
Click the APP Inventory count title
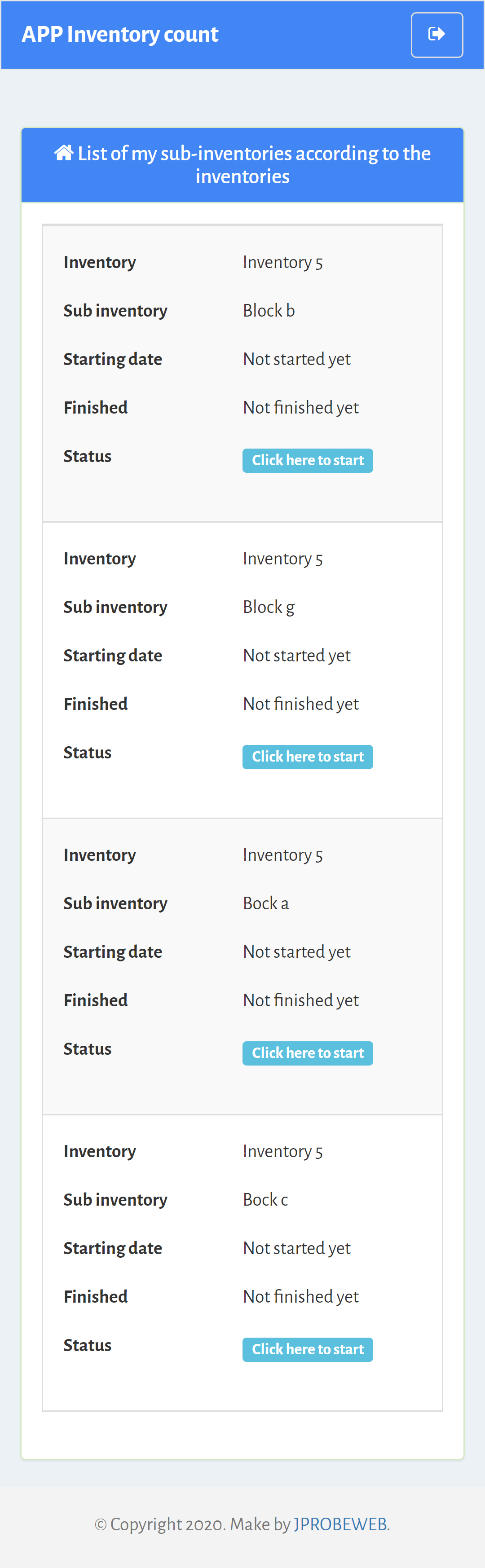pyautogui.click(x=120, y=34)
